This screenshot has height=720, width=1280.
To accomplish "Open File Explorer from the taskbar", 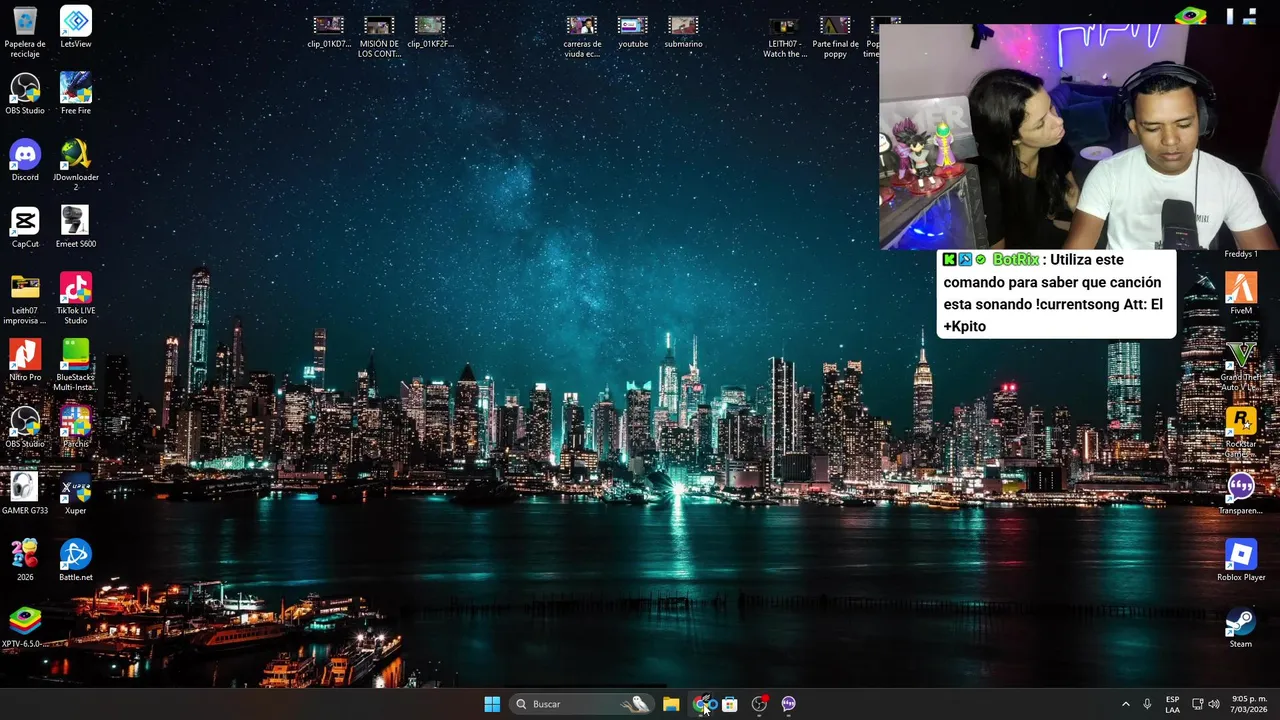I will (671, 704).
